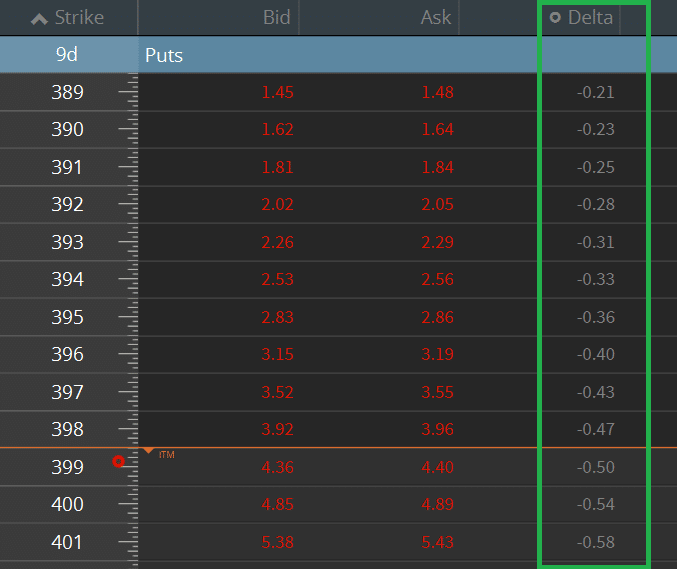Click delta value -0.36
The image size is (677, 569).
[595, 317]
